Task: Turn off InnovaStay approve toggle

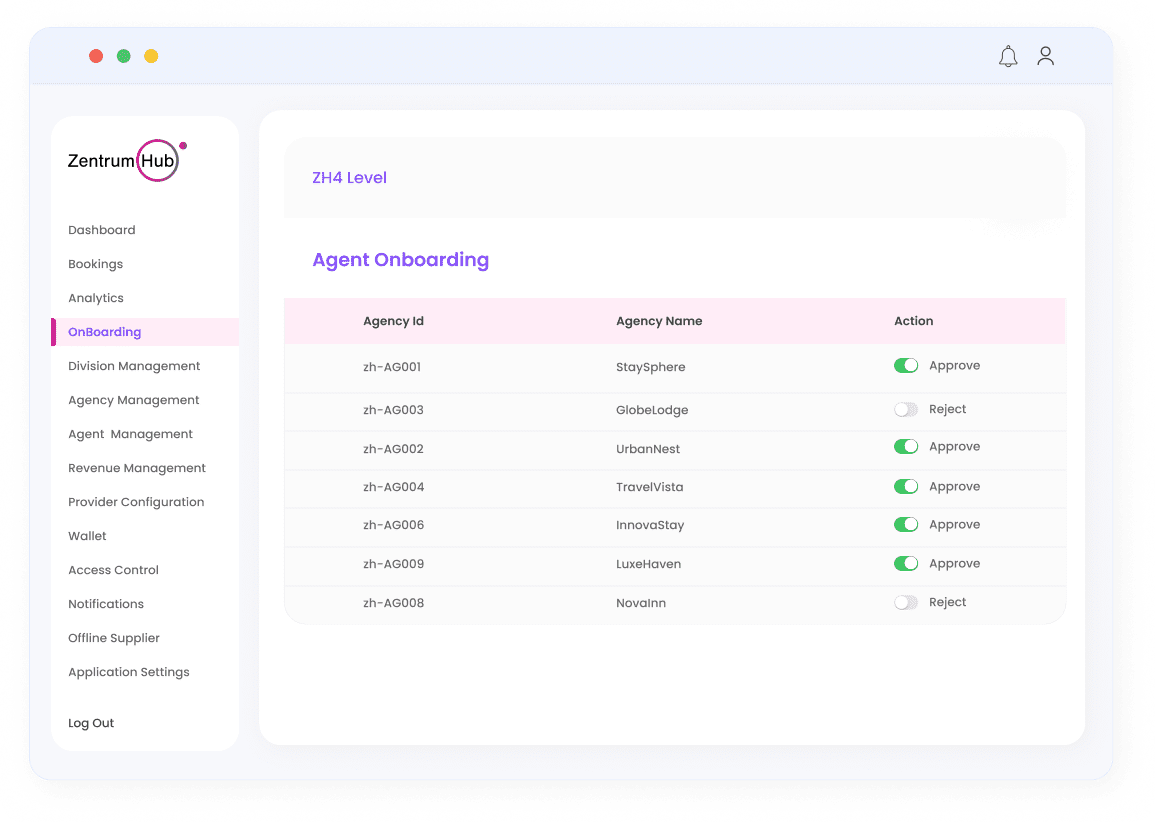Action: 905,525
